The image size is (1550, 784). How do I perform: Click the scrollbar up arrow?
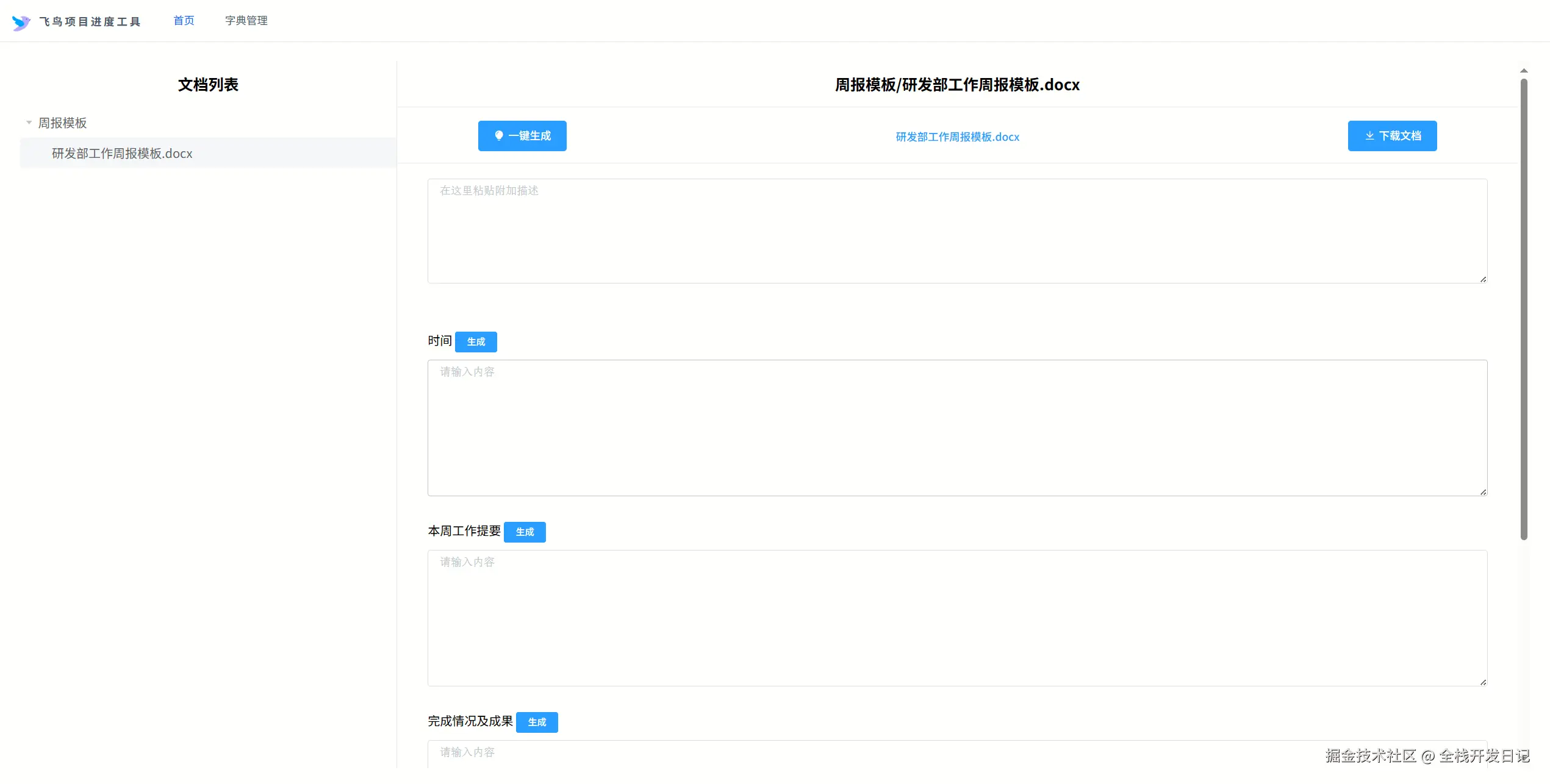point(1524,71)
